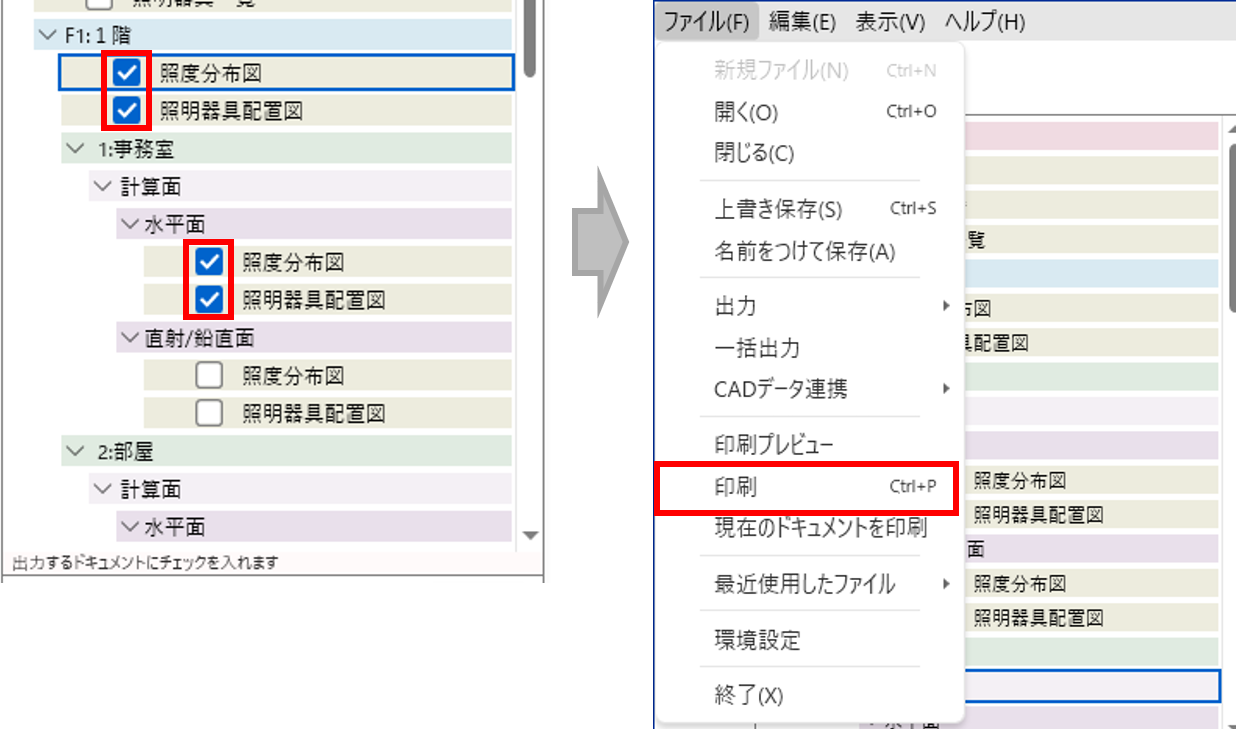The height and width of the screenshot is (731, 1236).
Task: Open the 最近使用したファイル submenu
Action: pos(804,584)
